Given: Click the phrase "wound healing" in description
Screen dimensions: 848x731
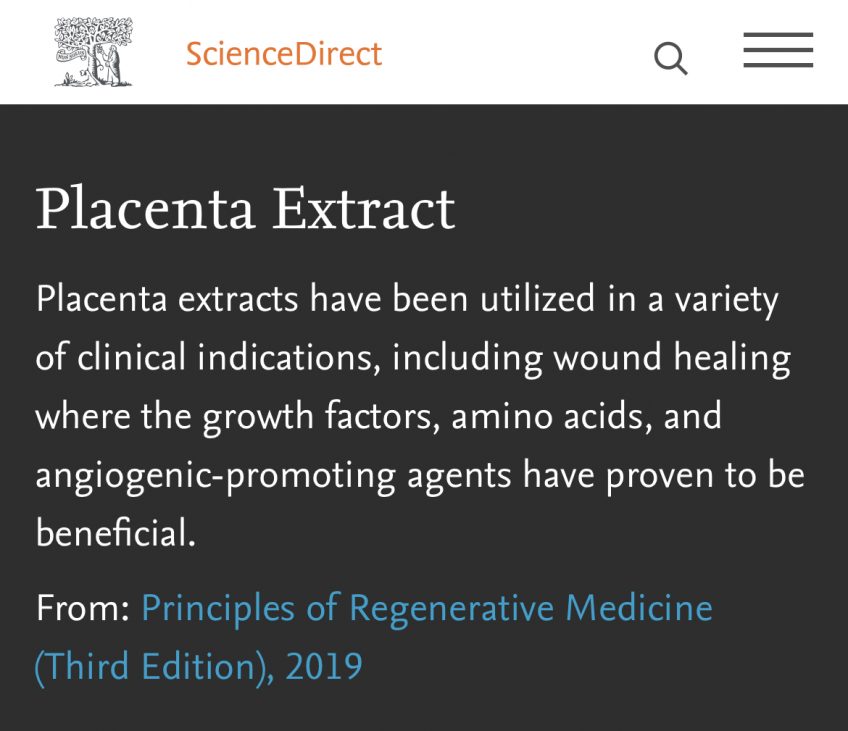Looking at the screenshot, I should pyautogui.click(x=672, y=359).
